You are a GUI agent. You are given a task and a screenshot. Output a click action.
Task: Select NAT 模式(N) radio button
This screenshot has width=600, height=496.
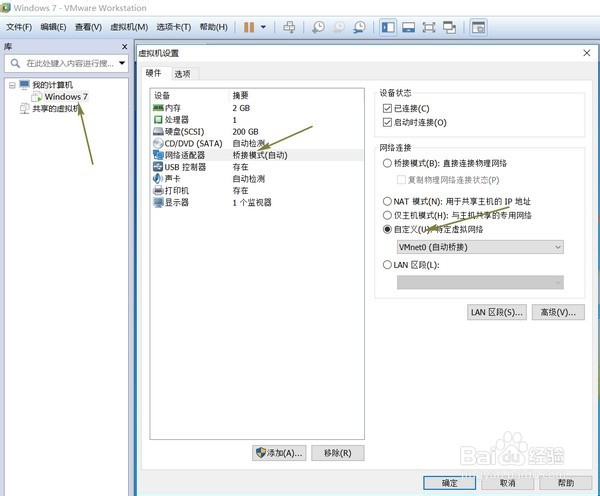point(387,201)
